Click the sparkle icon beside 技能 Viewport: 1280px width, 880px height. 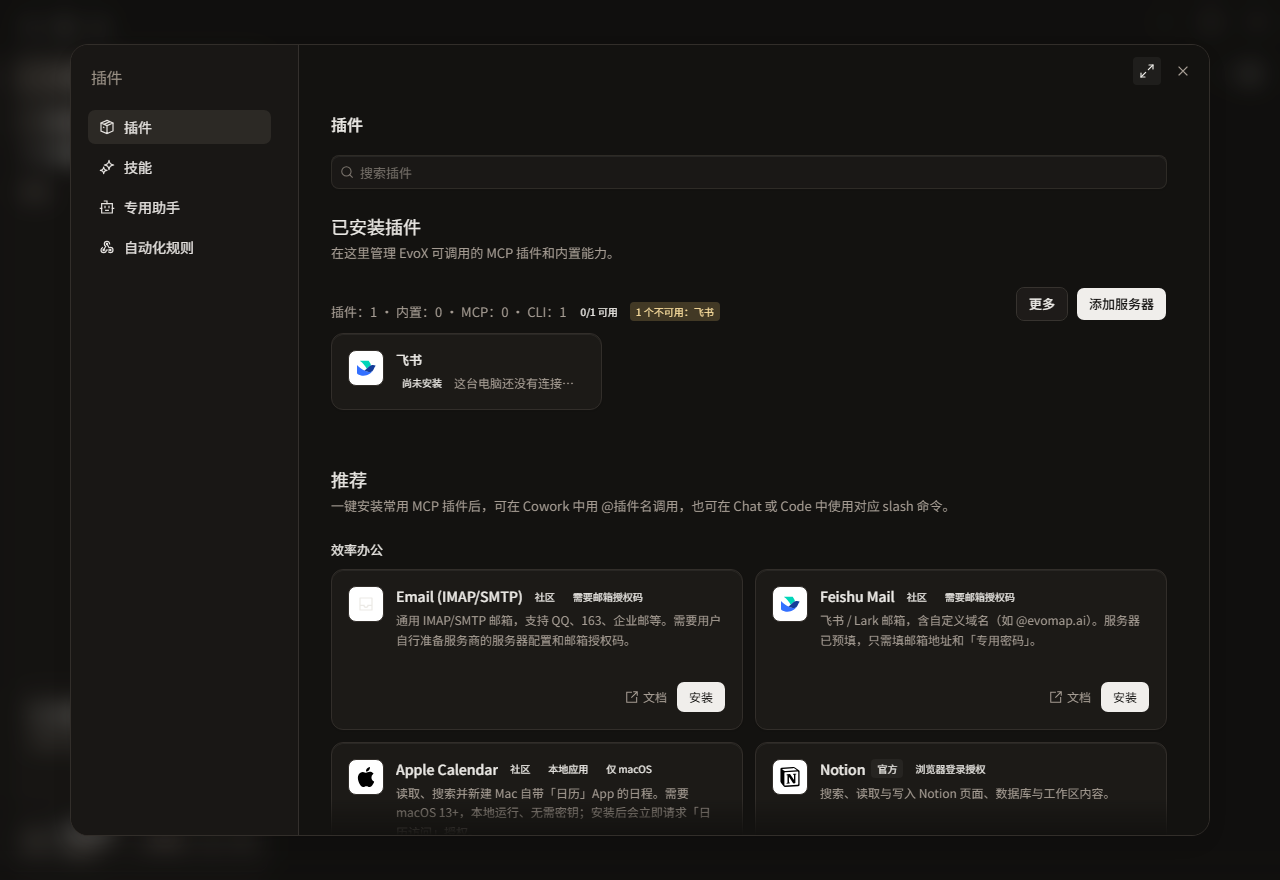pyautogui.click(x=107, y=167)
